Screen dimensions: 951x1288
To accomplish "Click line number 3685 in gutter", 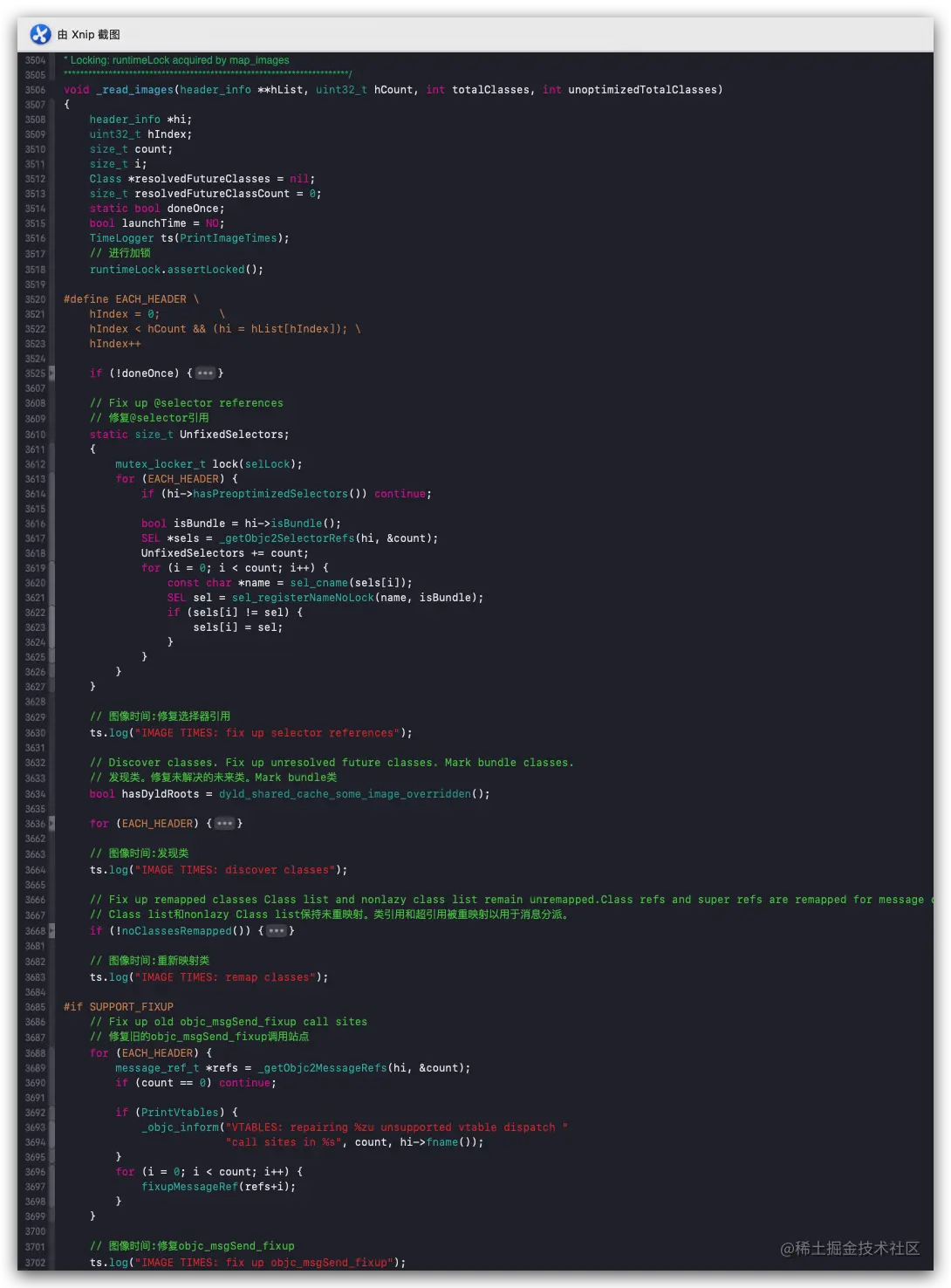I will coord(35,1007).
